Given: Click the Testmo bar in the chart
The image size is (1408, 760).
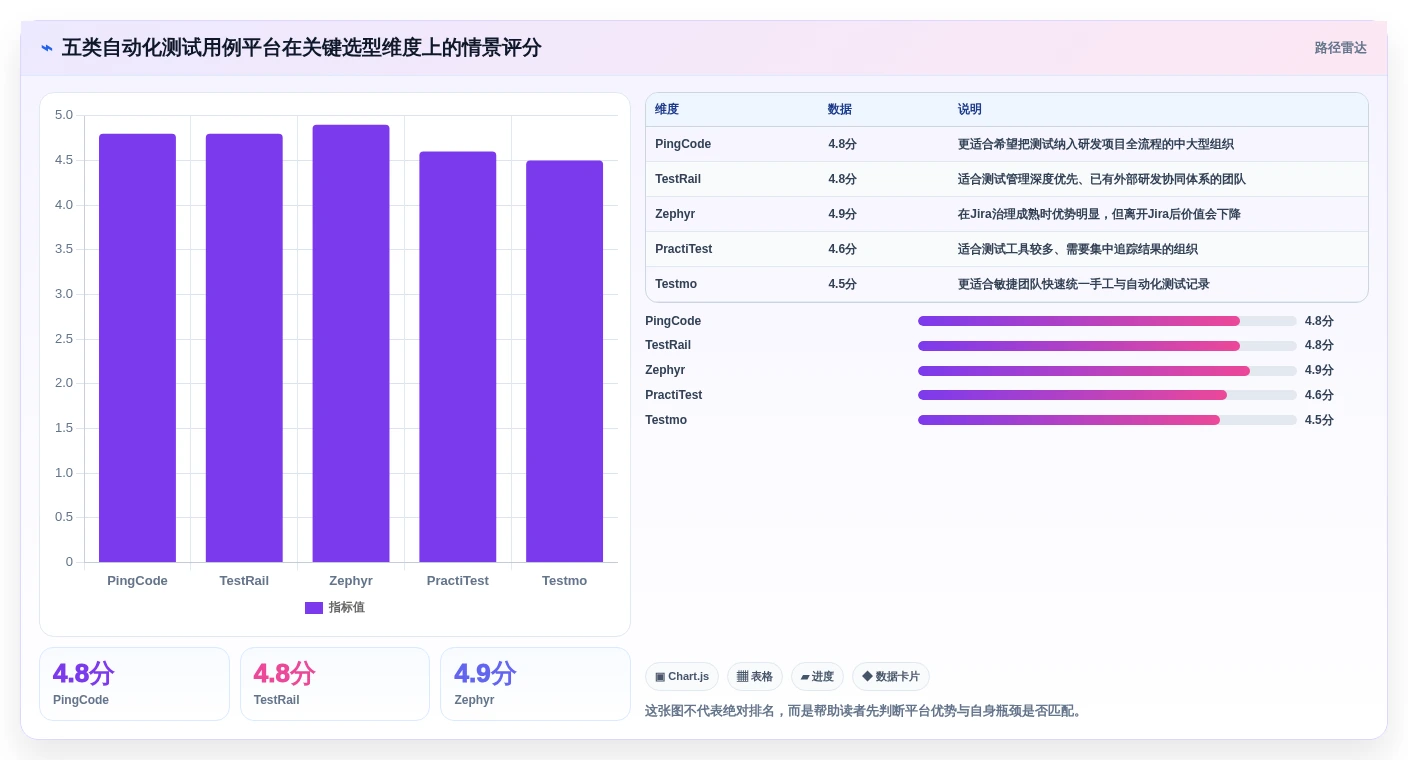Looking at the screenshot, I should (564, 361).
